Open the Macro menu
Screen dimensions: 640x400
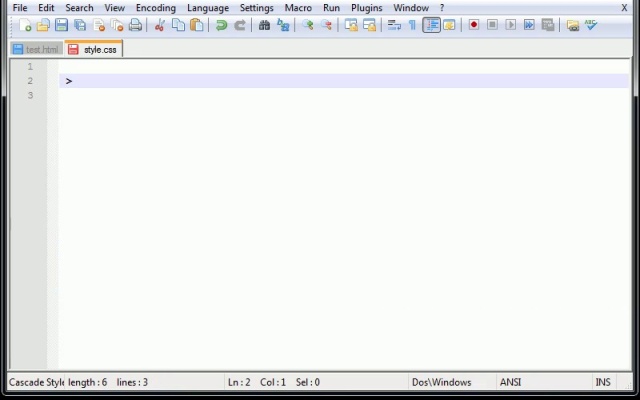point(298,8)
